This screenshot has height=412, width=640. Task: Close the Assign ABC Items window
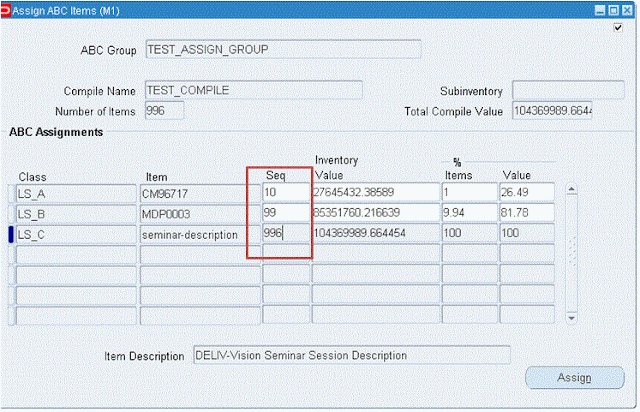(x=627, y=10)
